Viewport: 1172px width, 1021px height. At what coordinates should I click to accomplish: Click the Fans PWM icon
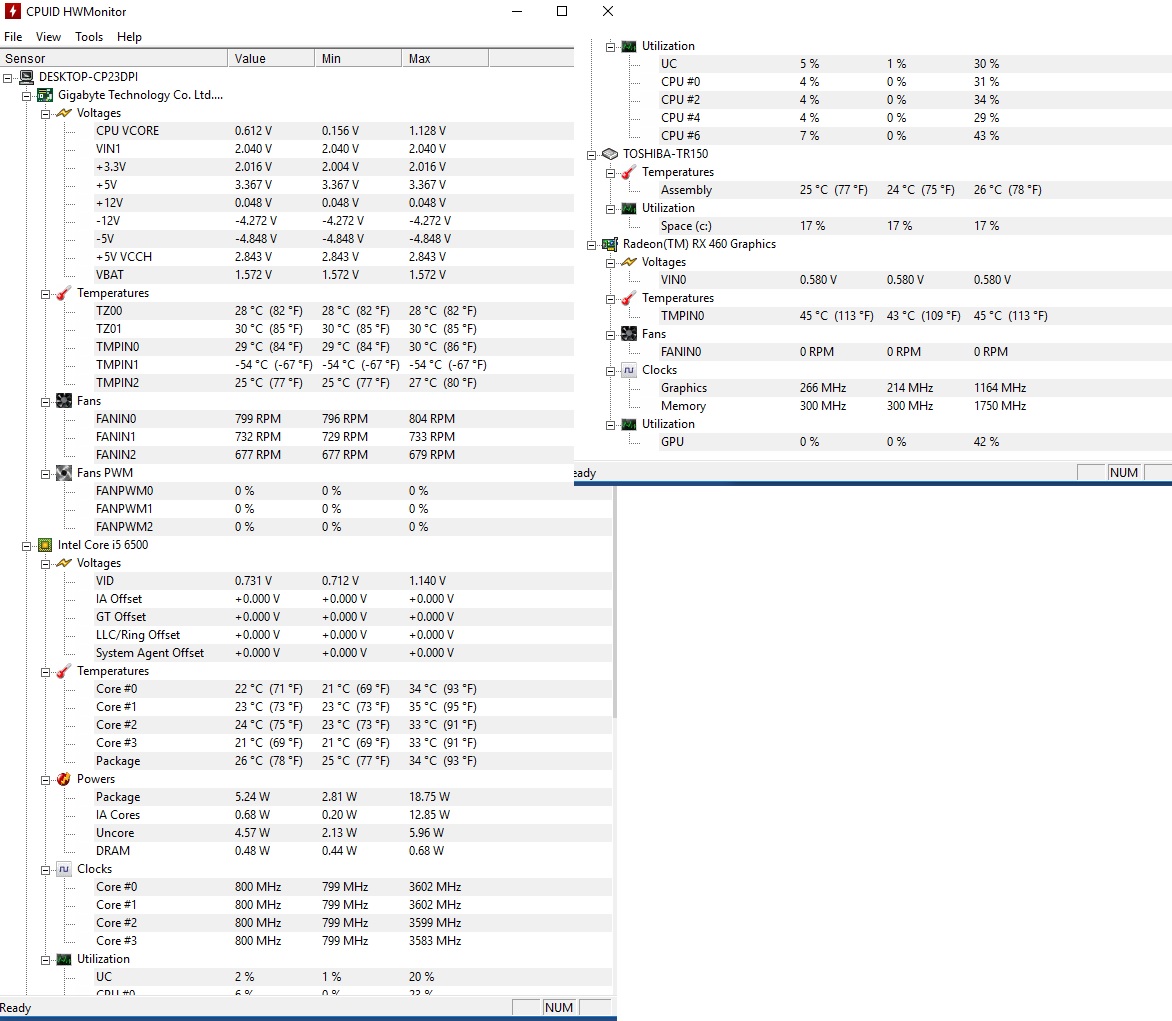tap(64, 473)
